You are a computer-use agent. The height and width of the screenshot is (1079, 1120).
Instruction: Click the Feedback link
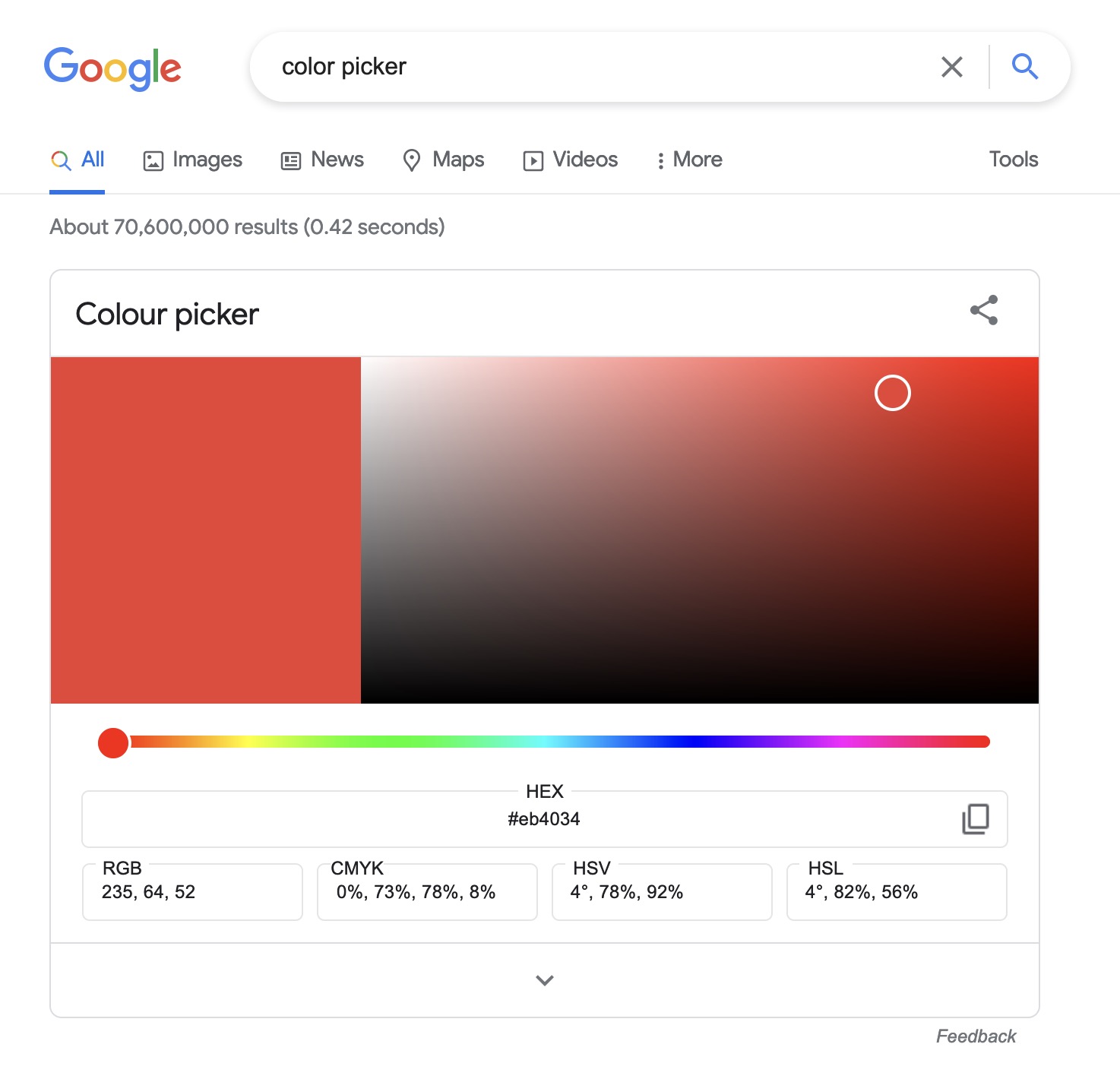tap(976, 1035)
